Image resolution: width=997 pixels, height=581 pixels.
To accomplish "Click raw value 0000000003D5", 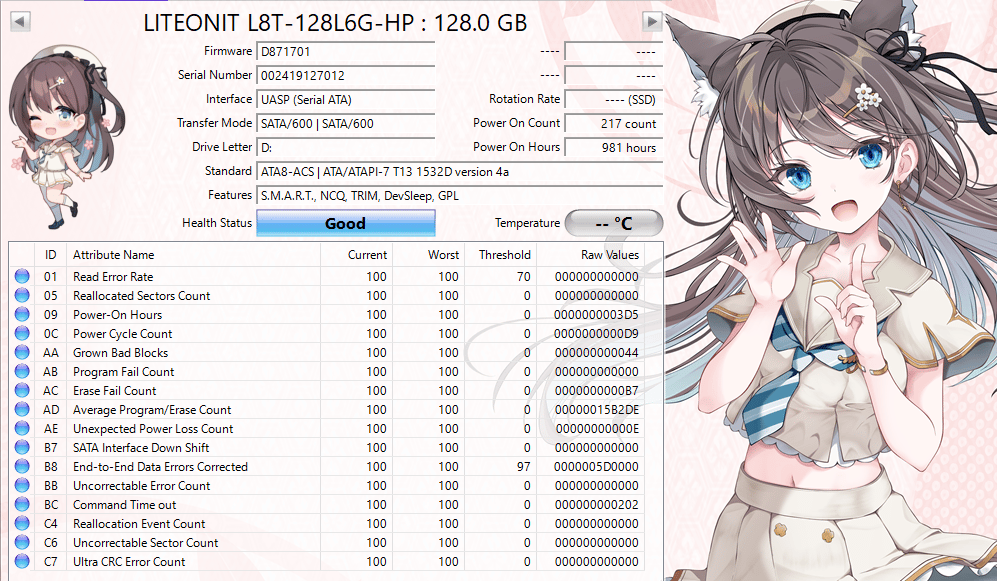I will click(x=596, y=315).
